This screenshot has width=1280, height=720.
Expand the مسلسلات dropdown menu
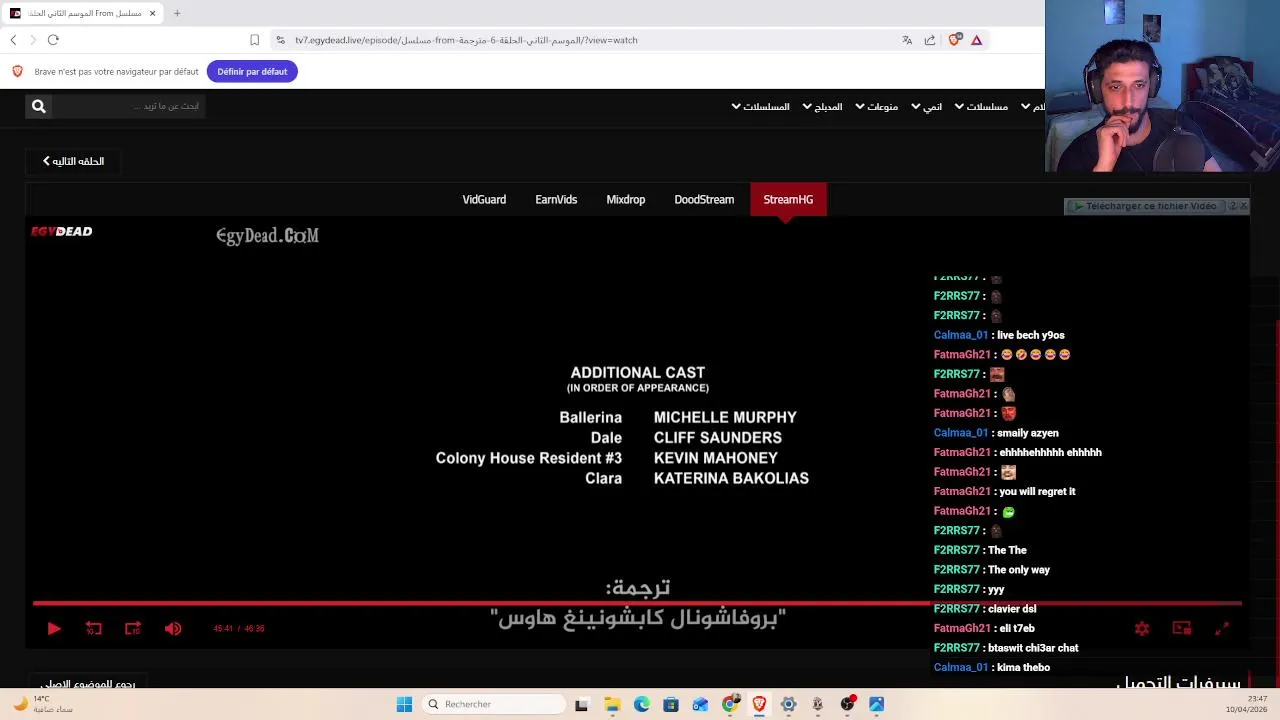pos(981,107)
